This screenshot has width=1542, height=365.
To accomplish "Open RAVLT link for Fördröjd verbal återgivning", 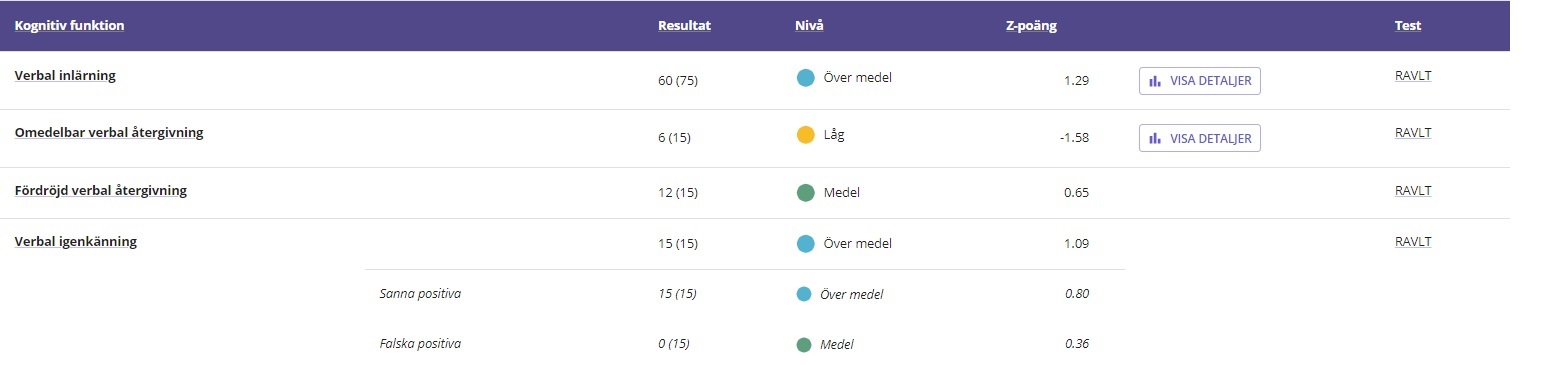I will point(1413,190).
